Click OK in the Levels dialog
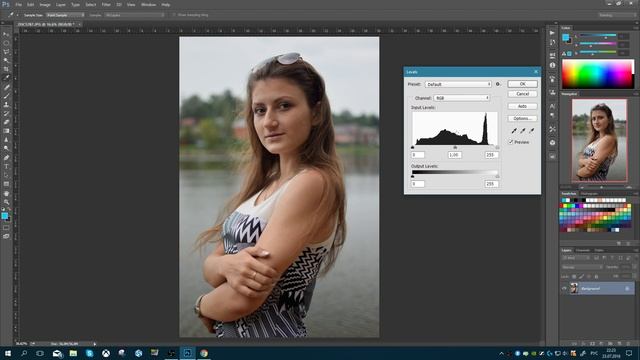This screenshot has height=360, width=640. [522, 84]
